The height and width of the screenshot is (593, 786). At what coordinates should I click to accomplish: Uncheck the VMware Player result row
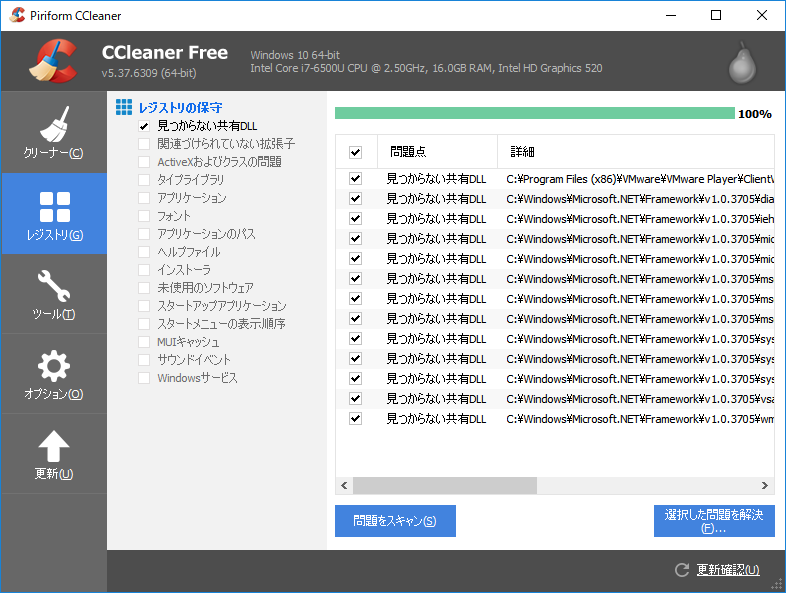tap(355, 178)
